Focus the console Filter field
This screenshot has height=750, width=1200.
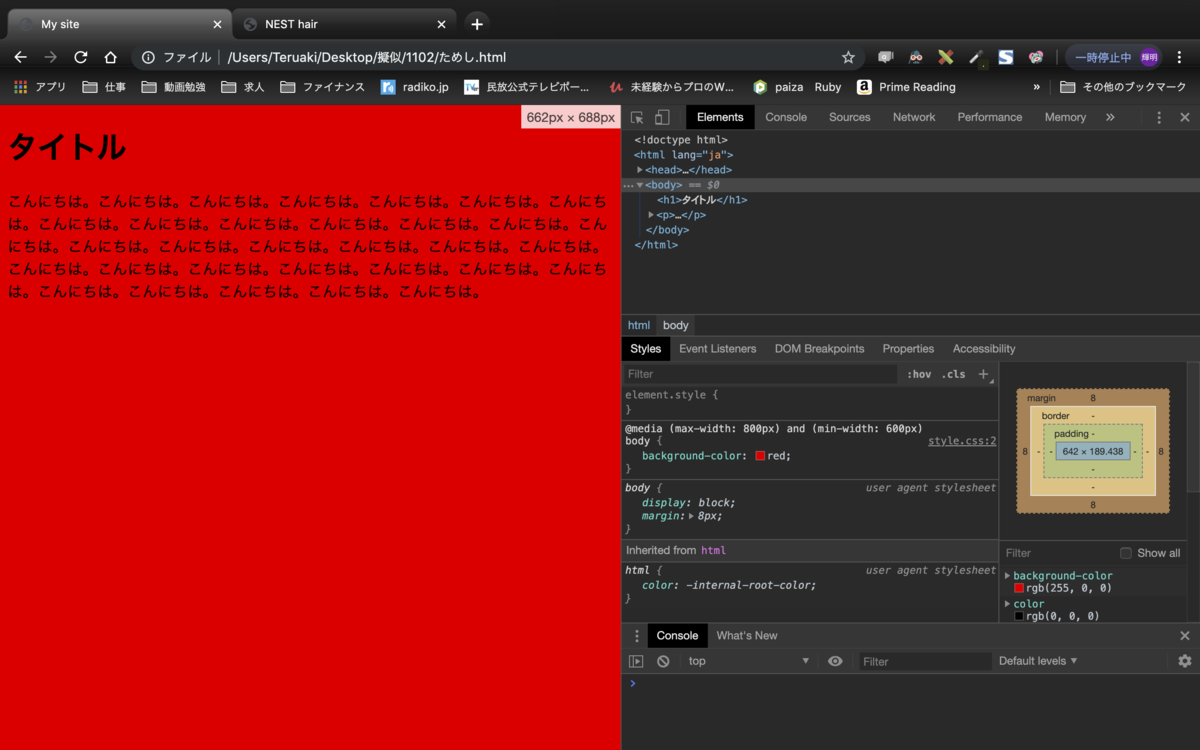coord(925,661)
